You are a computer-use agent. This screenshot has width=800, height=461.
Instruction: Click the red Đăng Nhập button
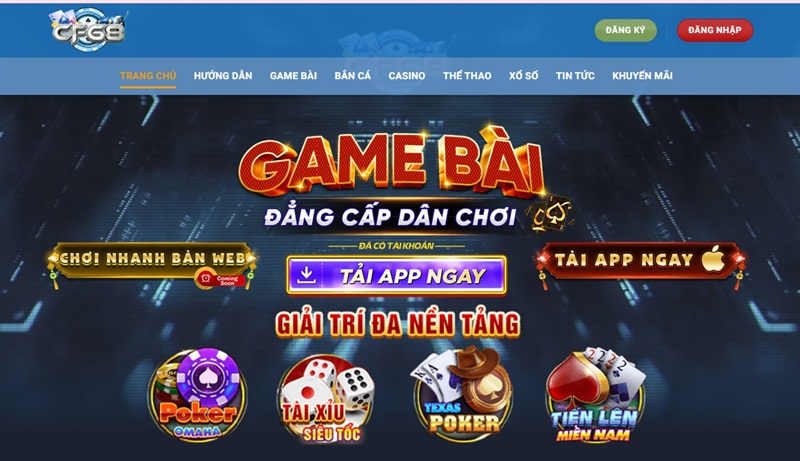tap(715, 30)
